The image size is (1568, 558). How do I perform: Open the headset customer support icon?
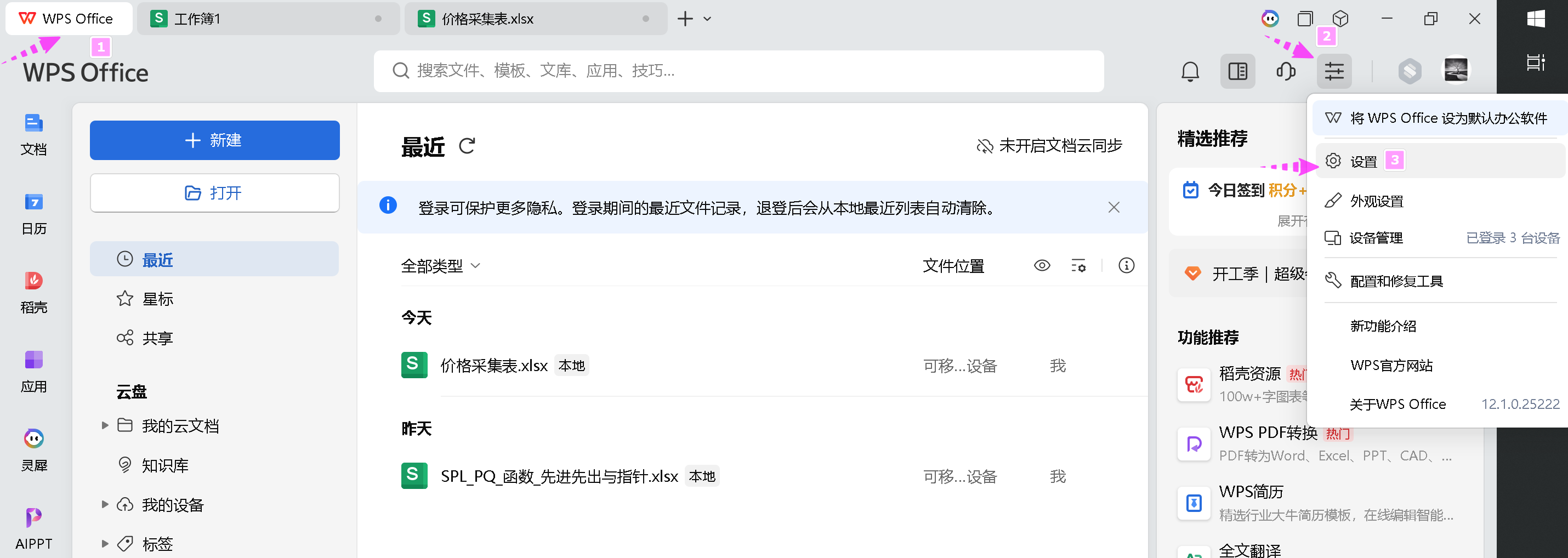tap(1286, 71)
